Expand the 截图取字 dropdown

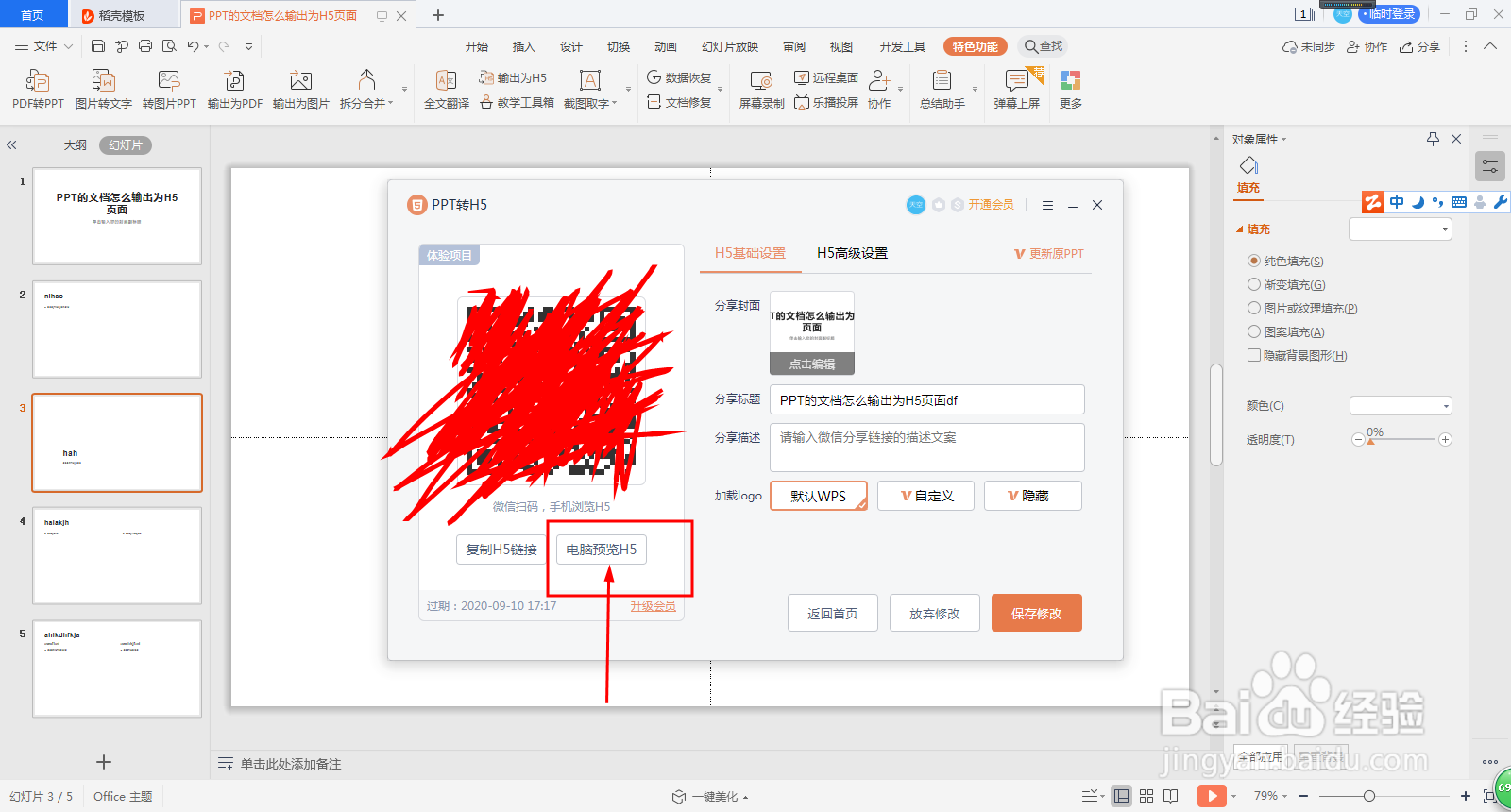coord(615,104)
